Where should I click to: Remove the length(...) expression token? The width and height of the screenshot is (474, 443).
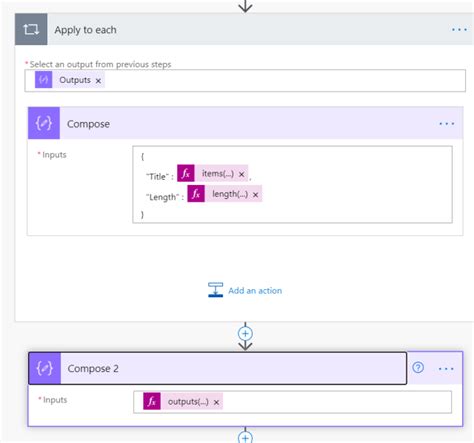pos(256,195)
